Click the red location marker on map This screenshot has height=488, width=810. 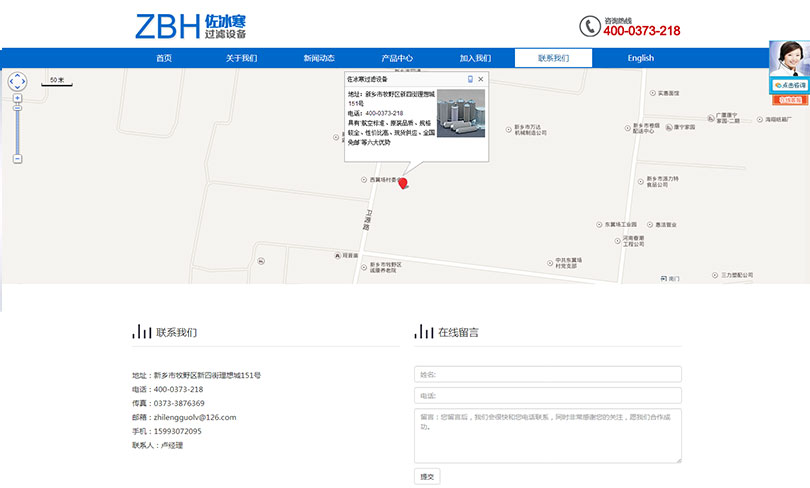click(403, 183)
